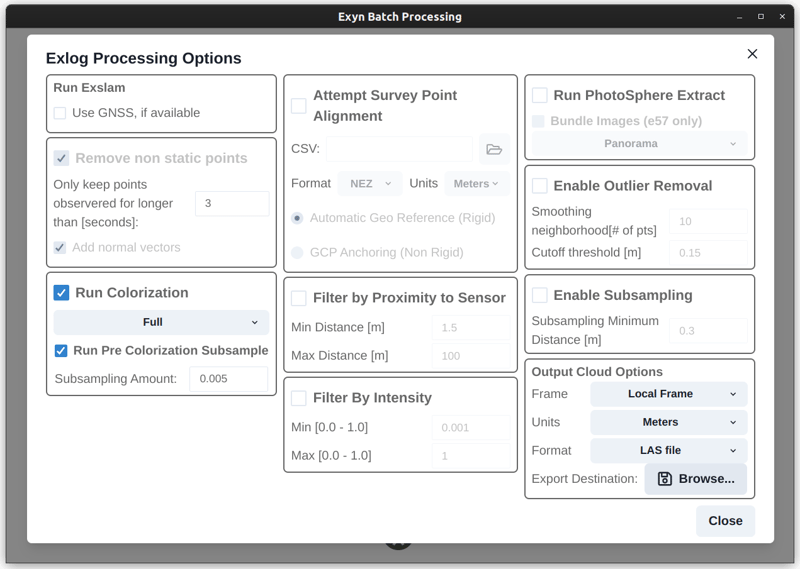Expand the Local Frame dropdown
Screen dimensions: 800x569
668,394
